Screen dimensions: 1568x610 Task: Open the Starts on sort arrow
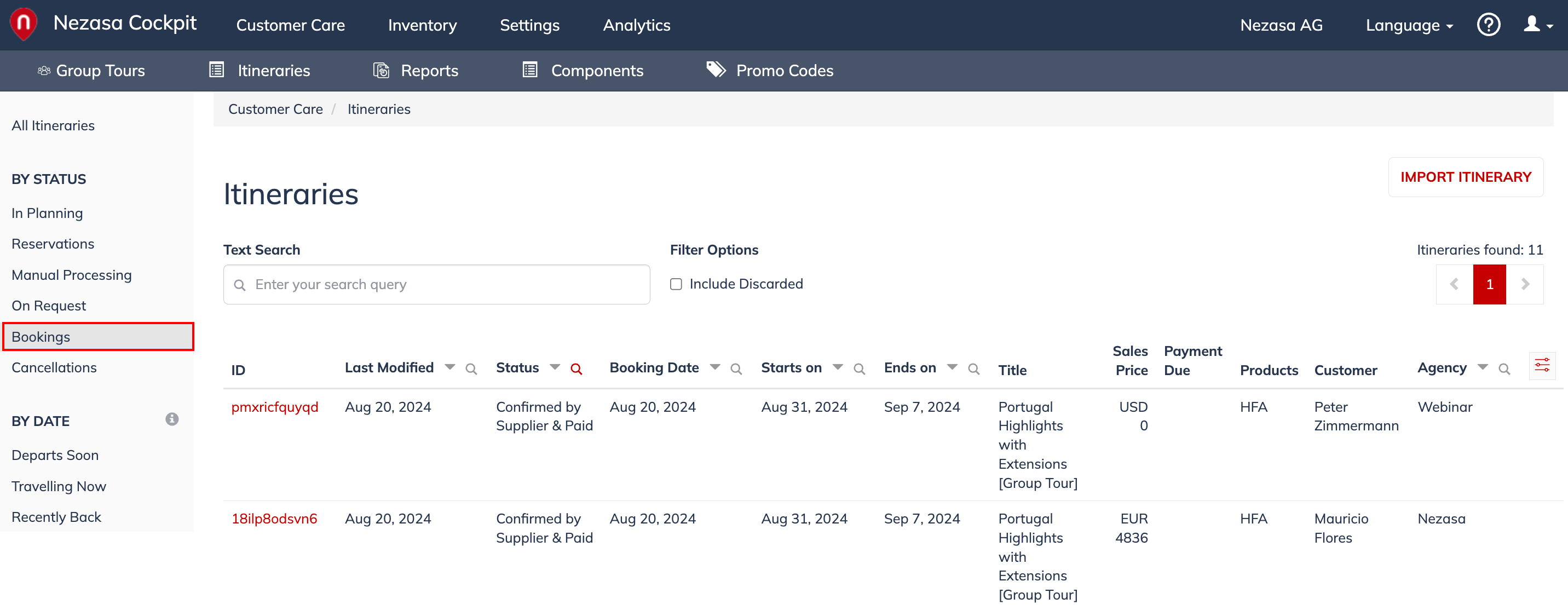pyautogui.click(x=838, y=367)
